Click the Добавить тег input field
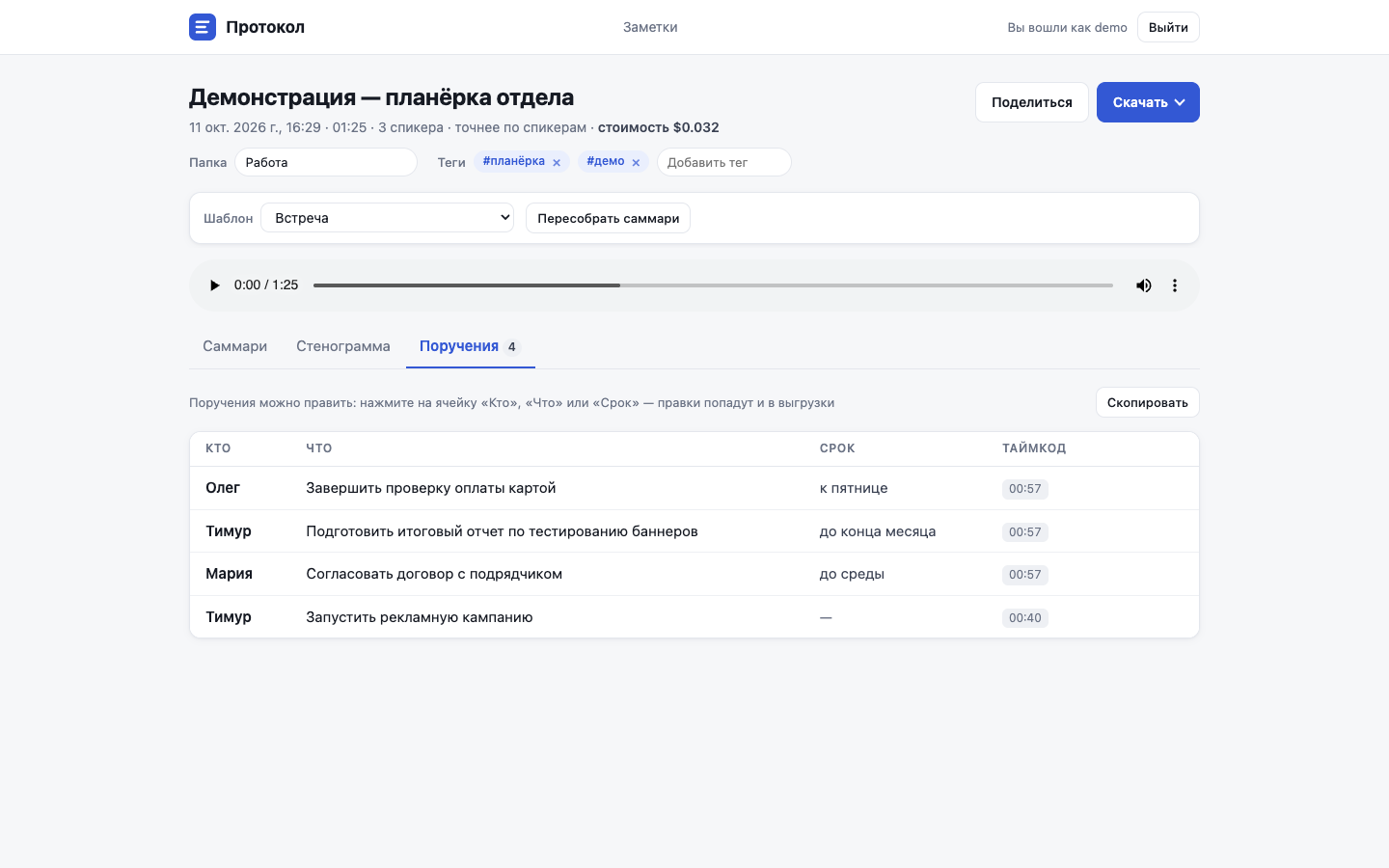The width and height of the screenshot is (1389, 868). click(x=724, y=162)
